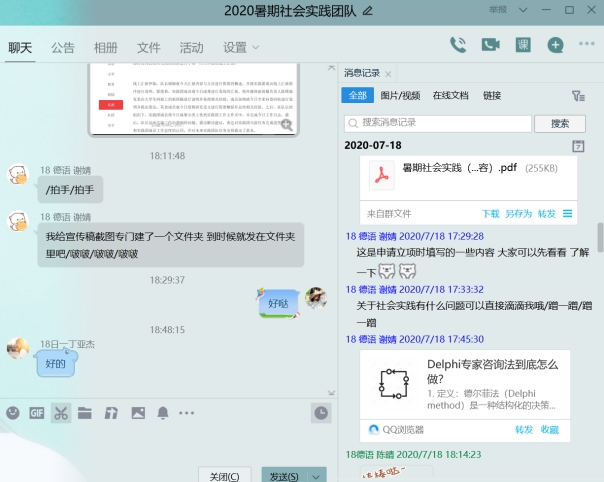Select the 图片/视频 filter tab
This screenshot has width=604, height=482.
click(x=400, y=96)
